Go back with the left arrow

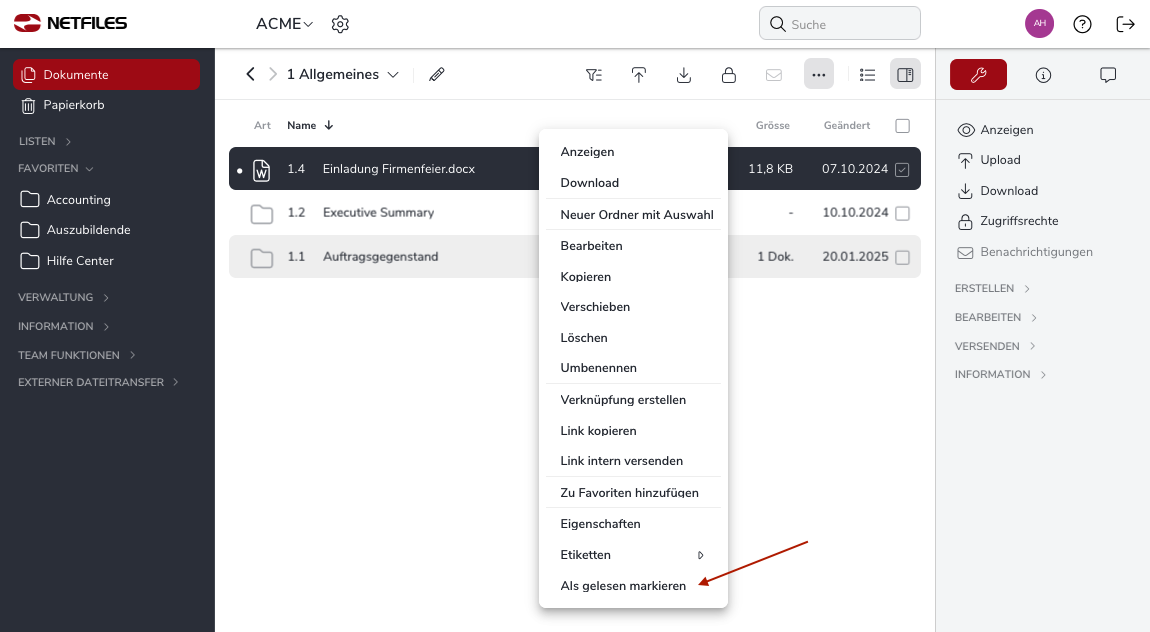pyautogui.click(x=251, y=74)
